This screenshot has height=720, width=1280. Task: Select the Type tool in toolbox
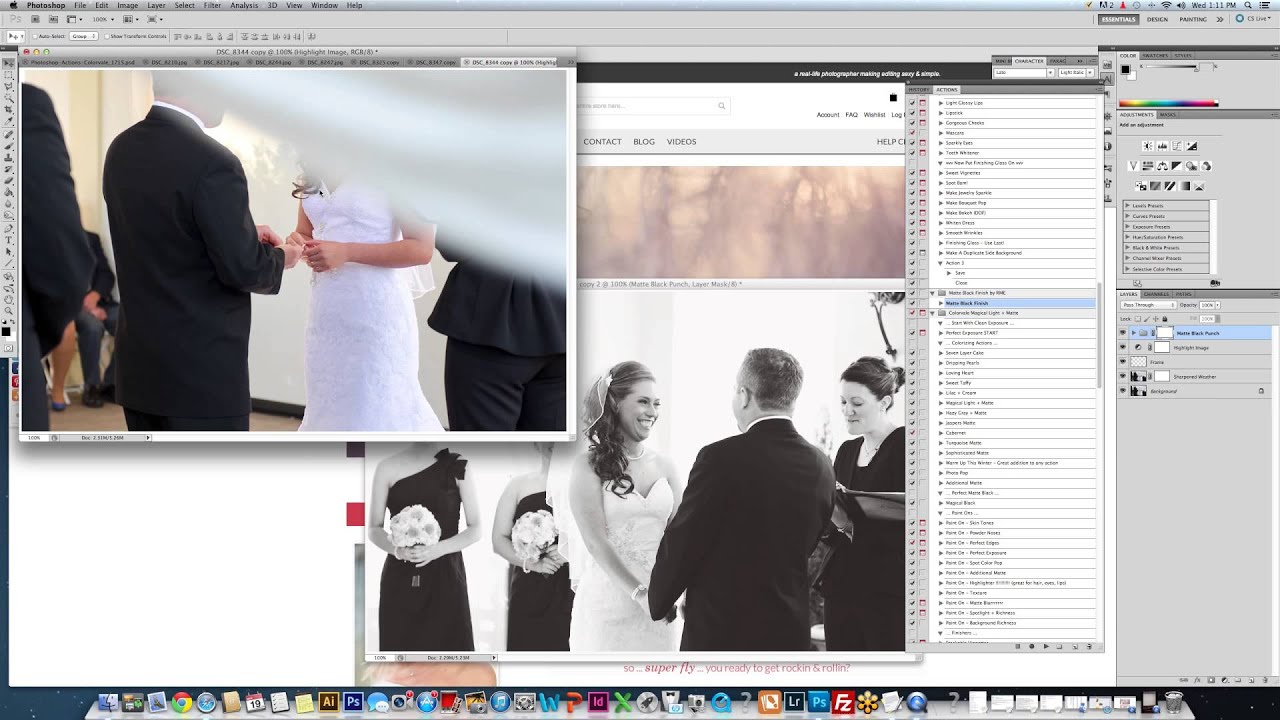pos(8,240)
